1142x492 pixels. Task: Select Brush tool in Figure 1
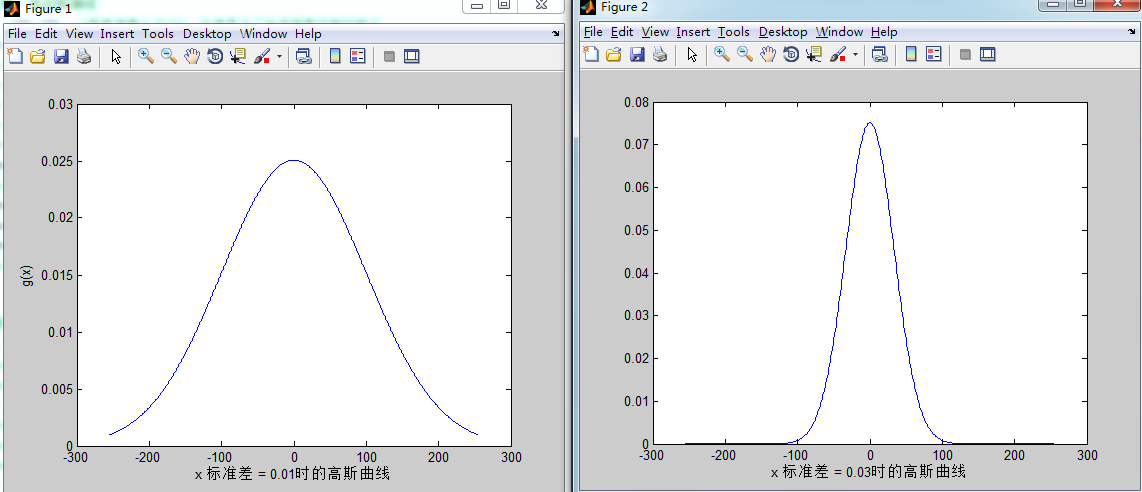(262, 57)
